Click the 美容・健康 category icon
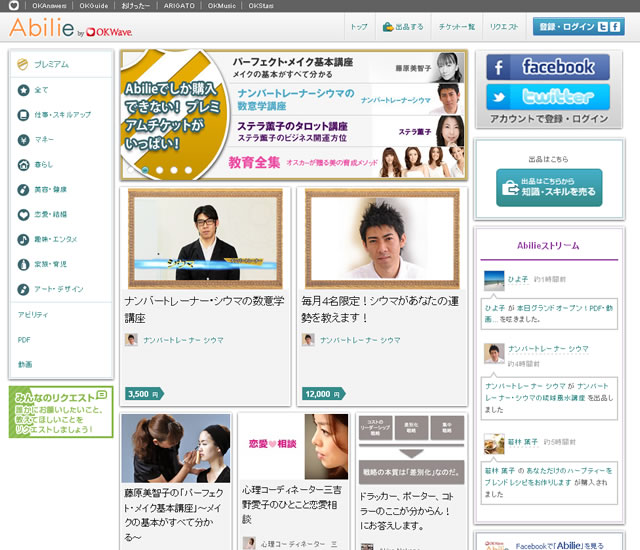 click(23, 189)
